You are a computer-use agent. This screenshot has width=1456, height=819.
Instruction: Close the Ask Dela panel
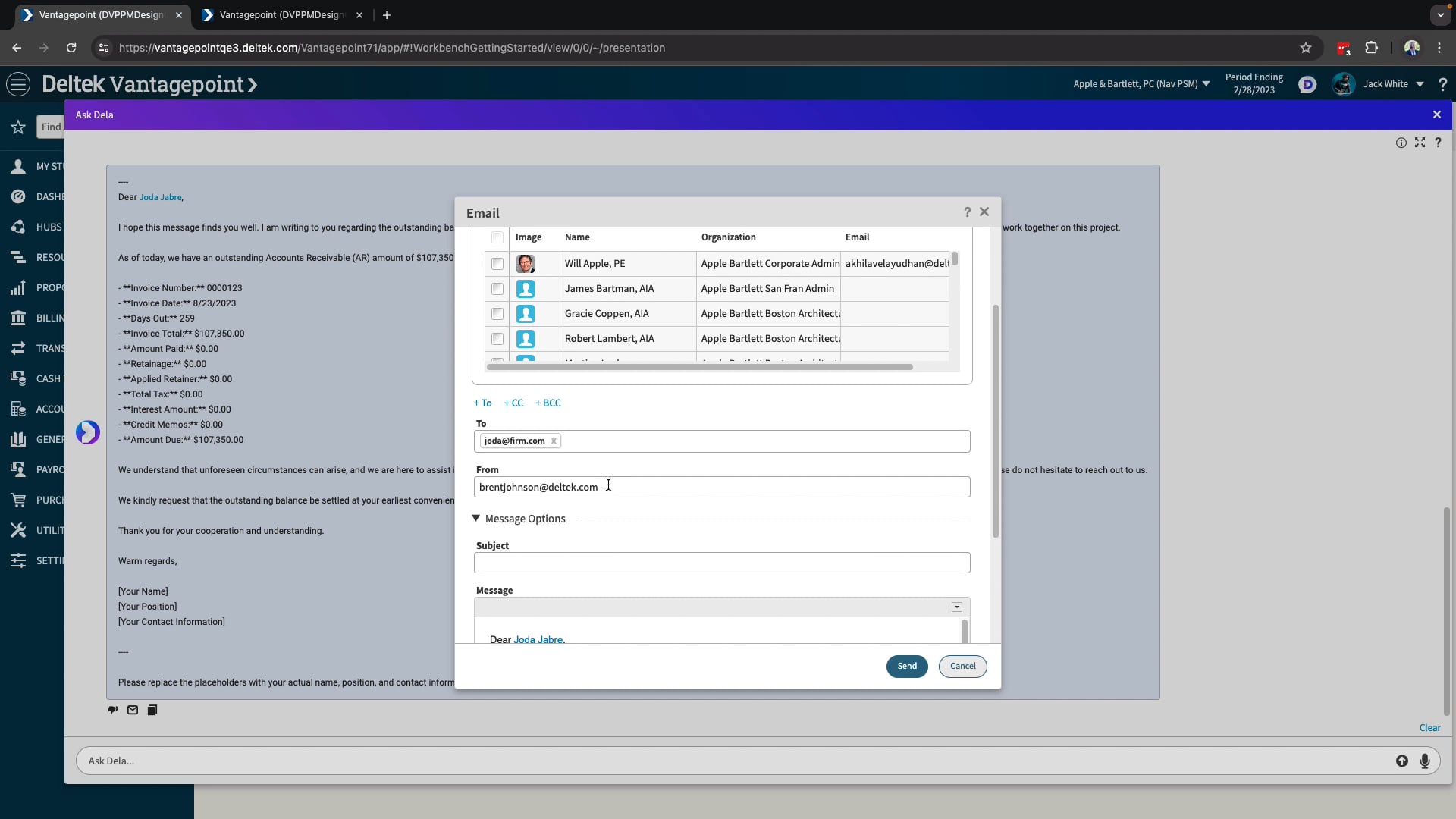coord(1436,115)
